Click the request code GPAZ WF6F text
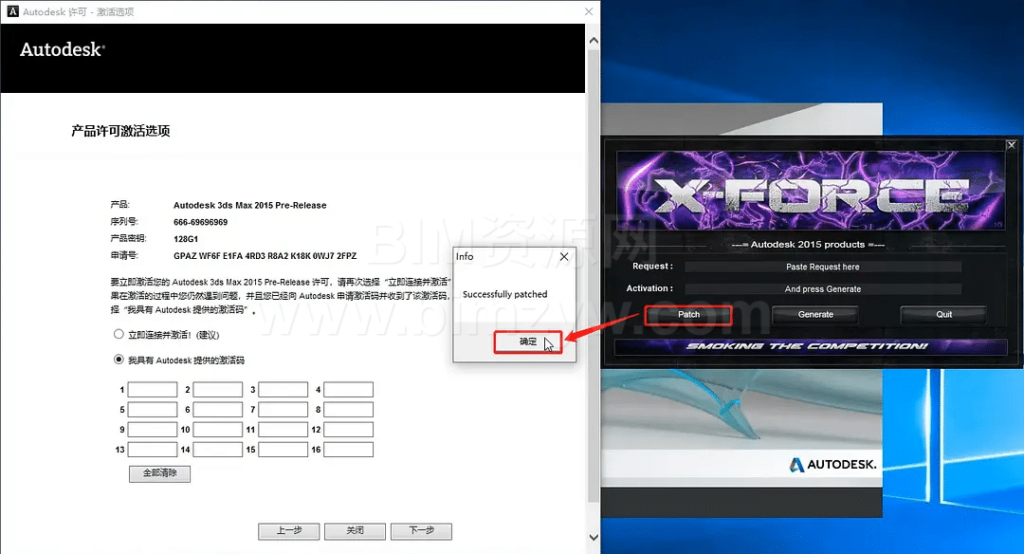 pos(265,256)
